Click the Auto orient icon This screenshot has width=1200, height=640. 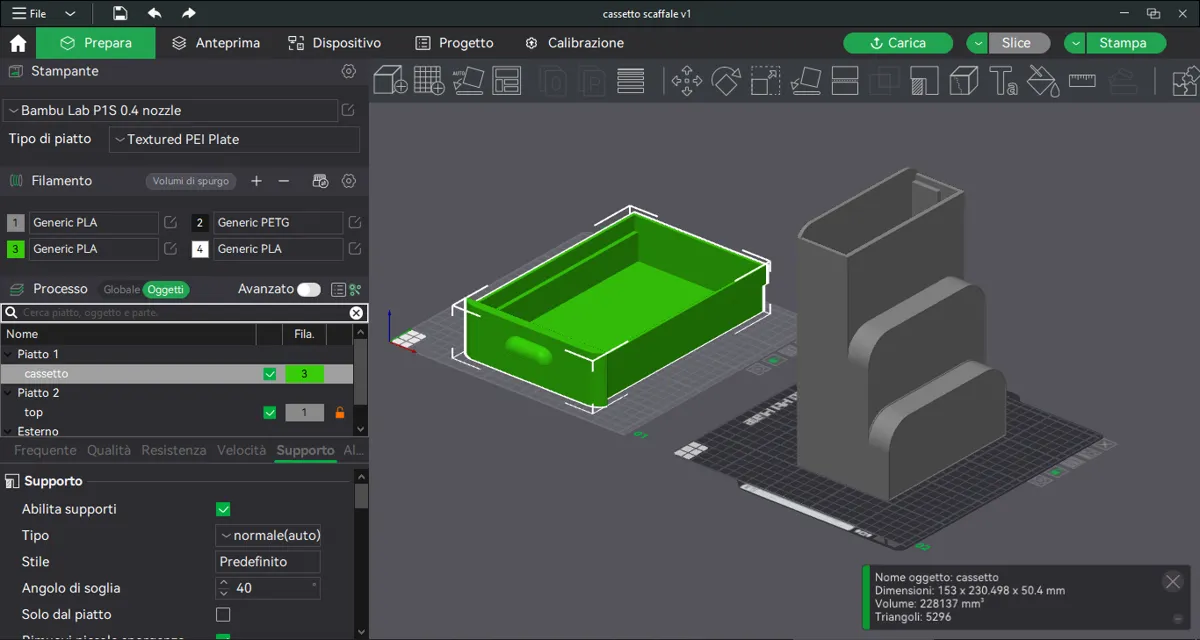468,80
